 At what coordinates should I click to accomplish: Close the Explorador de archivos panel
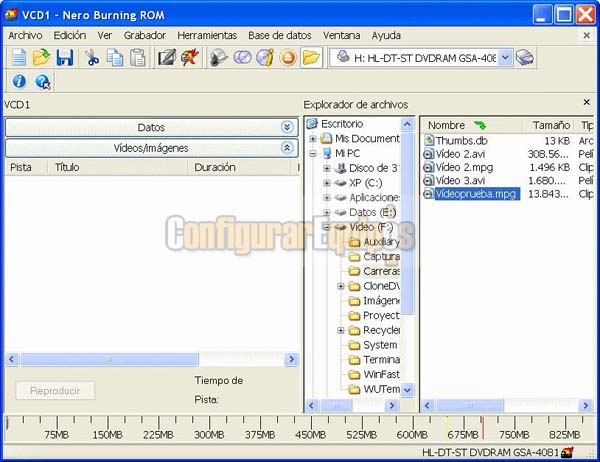click(586, 102)
